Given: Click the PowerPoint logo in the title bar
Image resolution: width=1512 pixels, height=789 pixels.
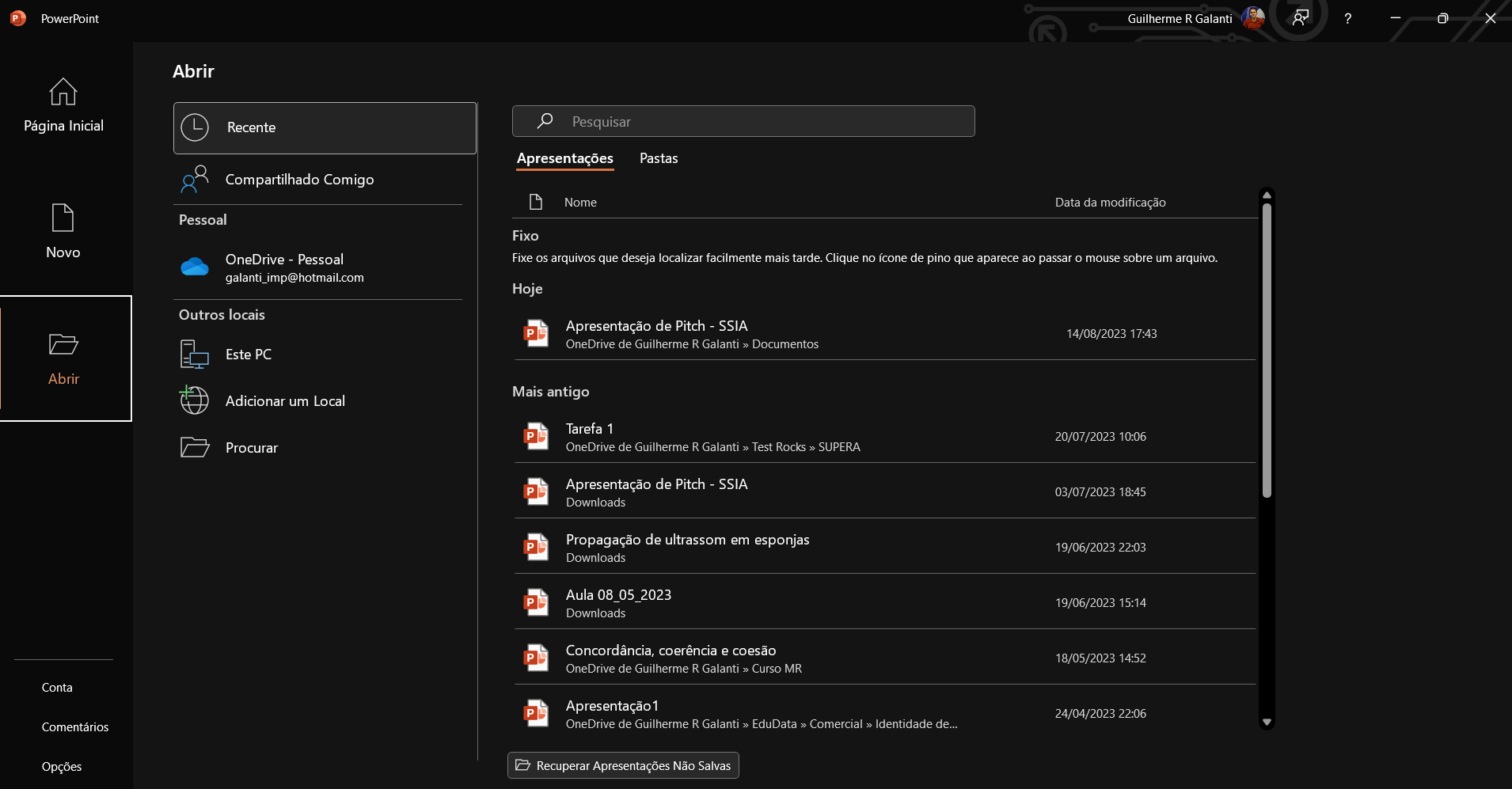Looking at the screenshot, I should pyautogui.click(x=18, y=18).
